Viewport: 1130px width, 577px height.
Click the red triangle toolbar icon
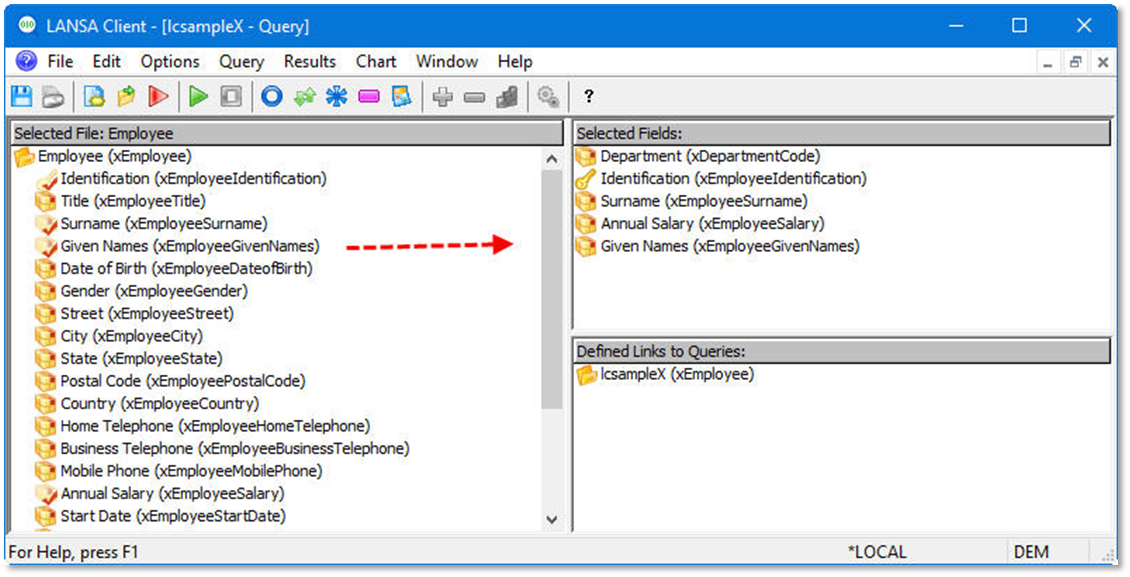coord(158,97)
